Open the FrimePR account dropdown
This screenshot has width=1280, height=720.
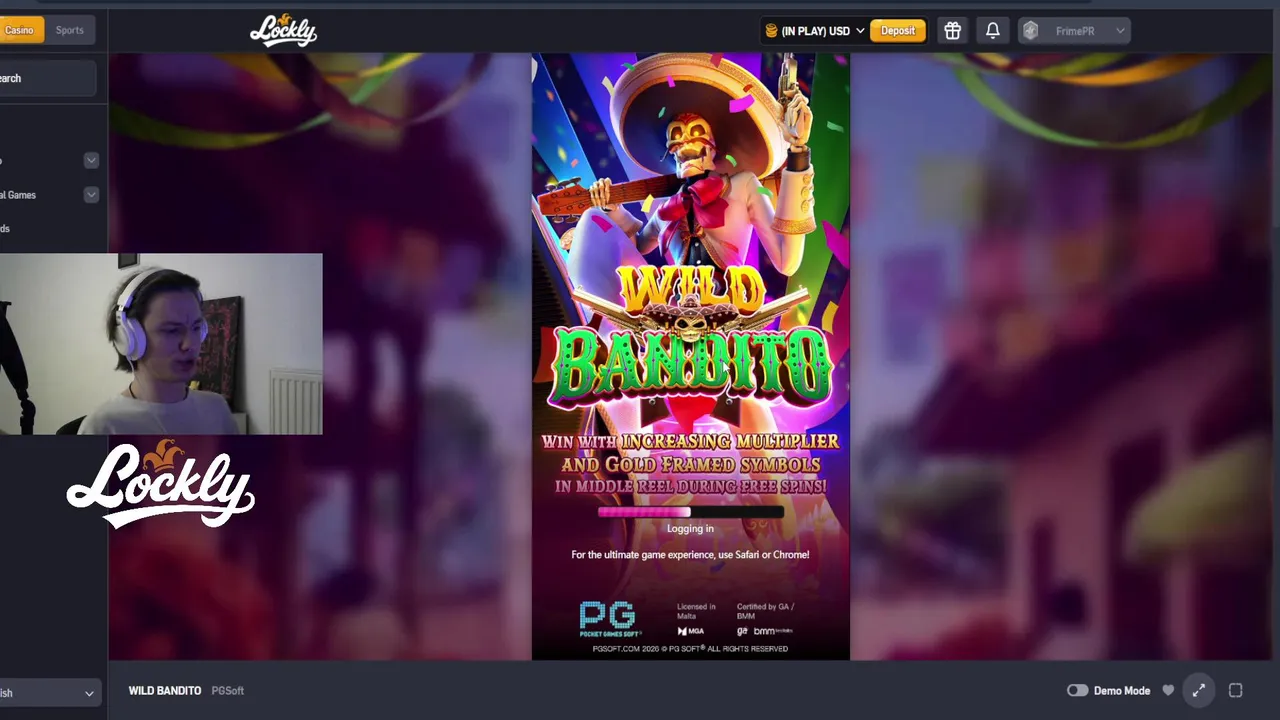[1075, 31]
